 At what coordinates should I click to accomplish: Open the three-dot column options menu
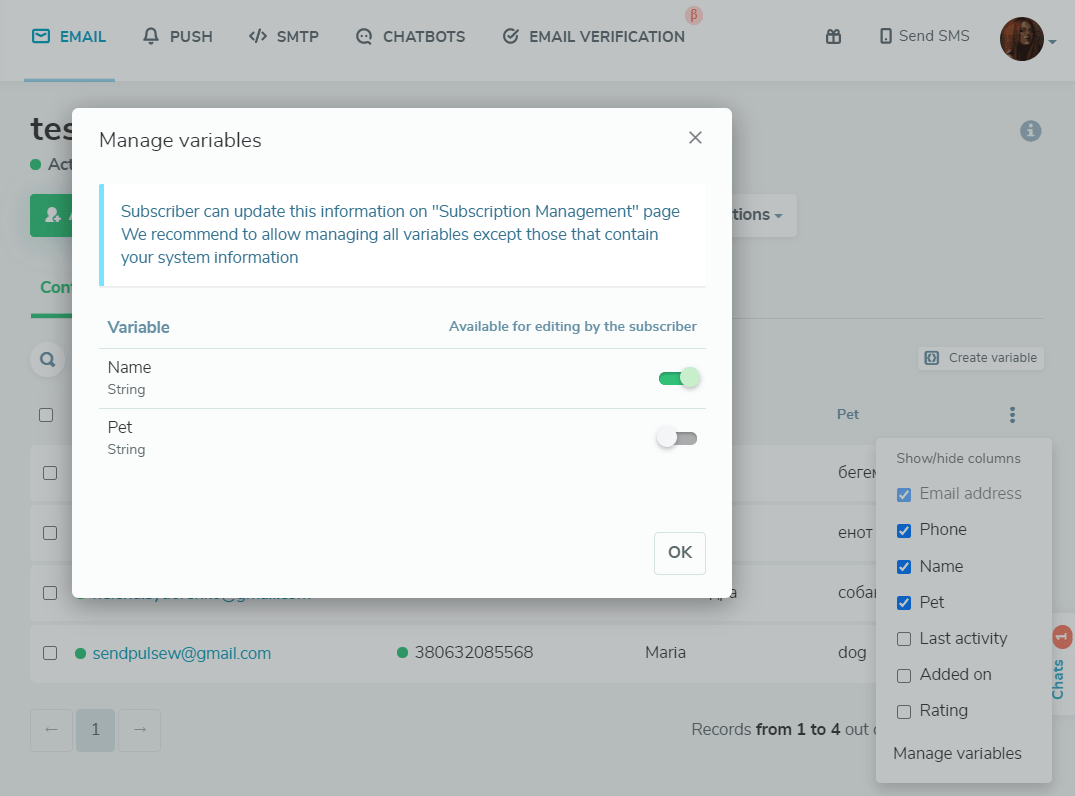1012,415
